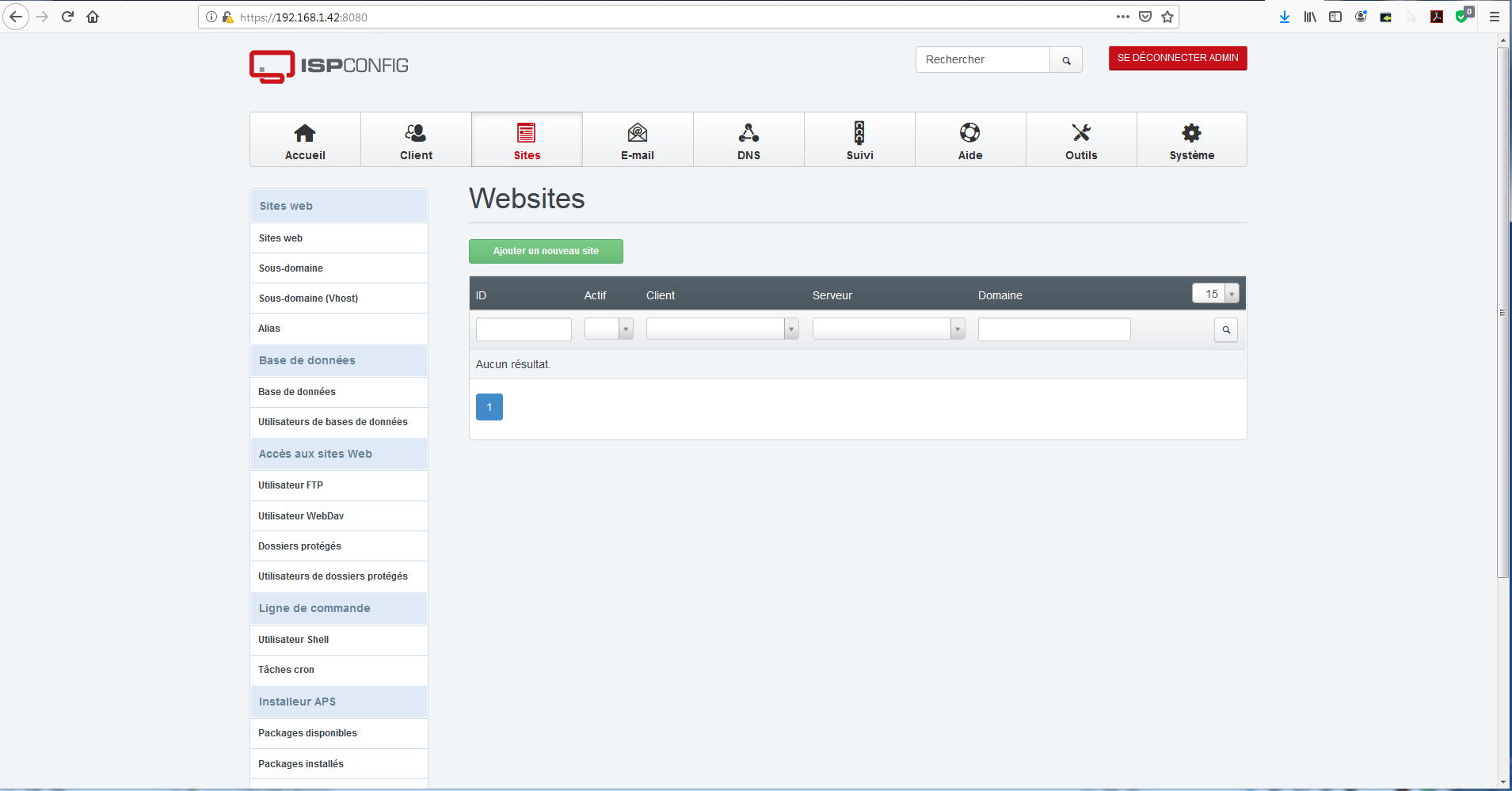
Task: Click the header search magnifier button
Action: (x=1066, y=60)
